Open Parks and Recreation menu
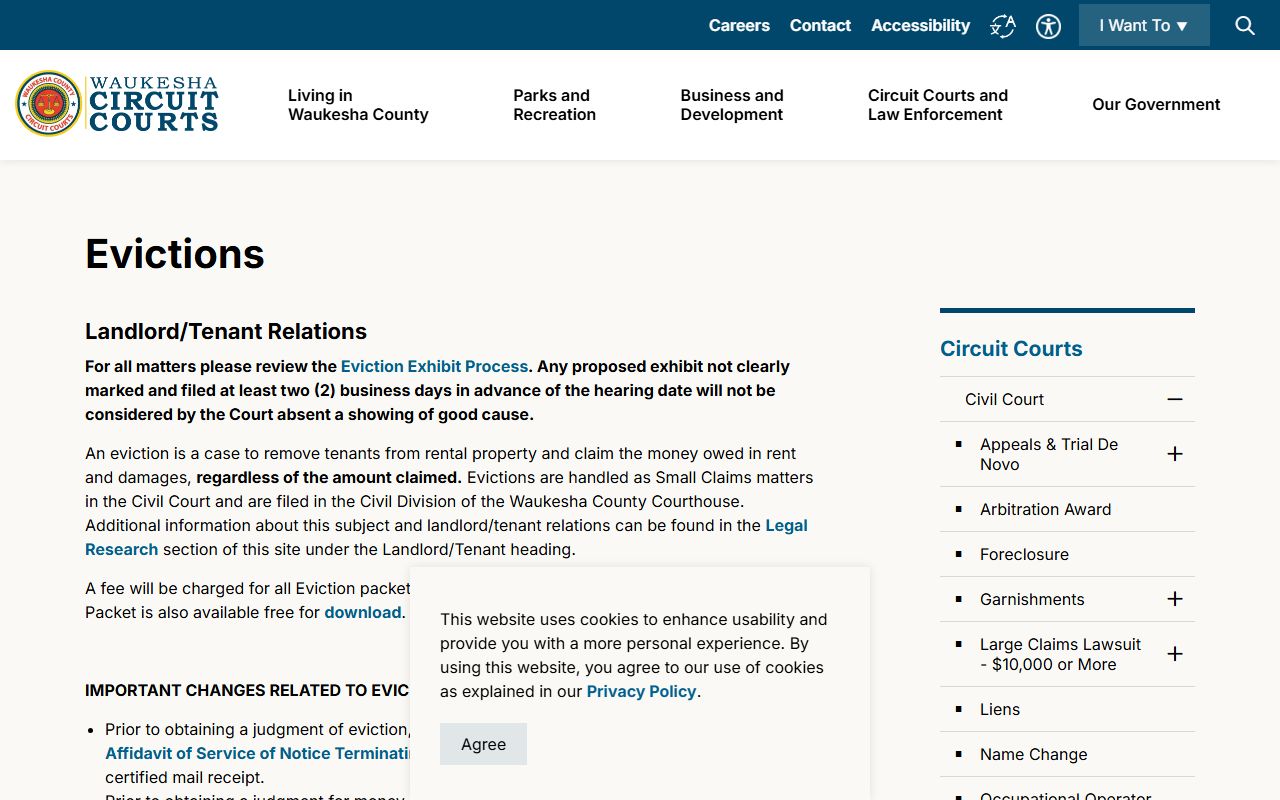Image resolution: width=1280 pixels, height=800 pixels. [554, 105]
